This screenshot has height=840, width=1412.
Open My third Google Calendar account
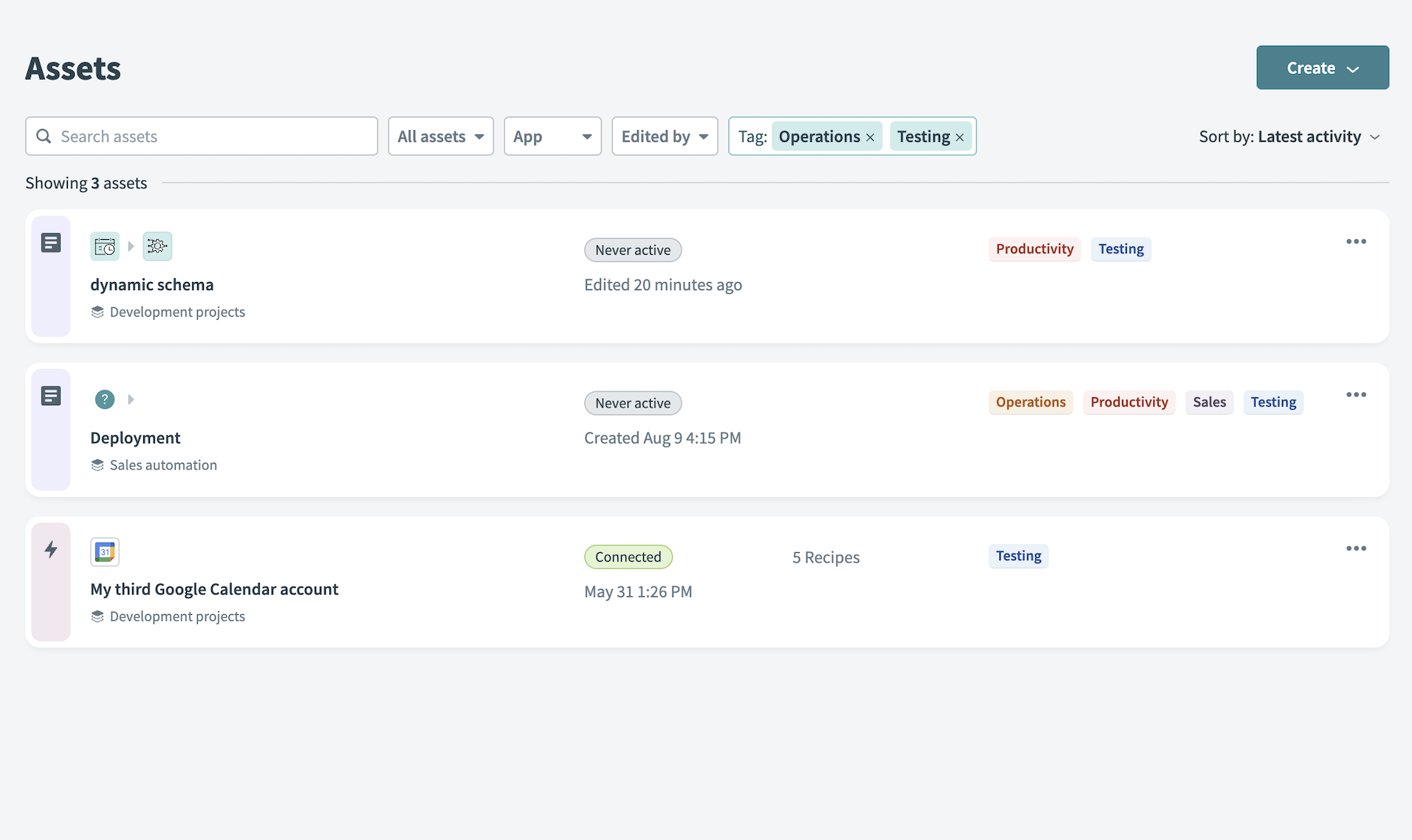click(x=214, y=589)
